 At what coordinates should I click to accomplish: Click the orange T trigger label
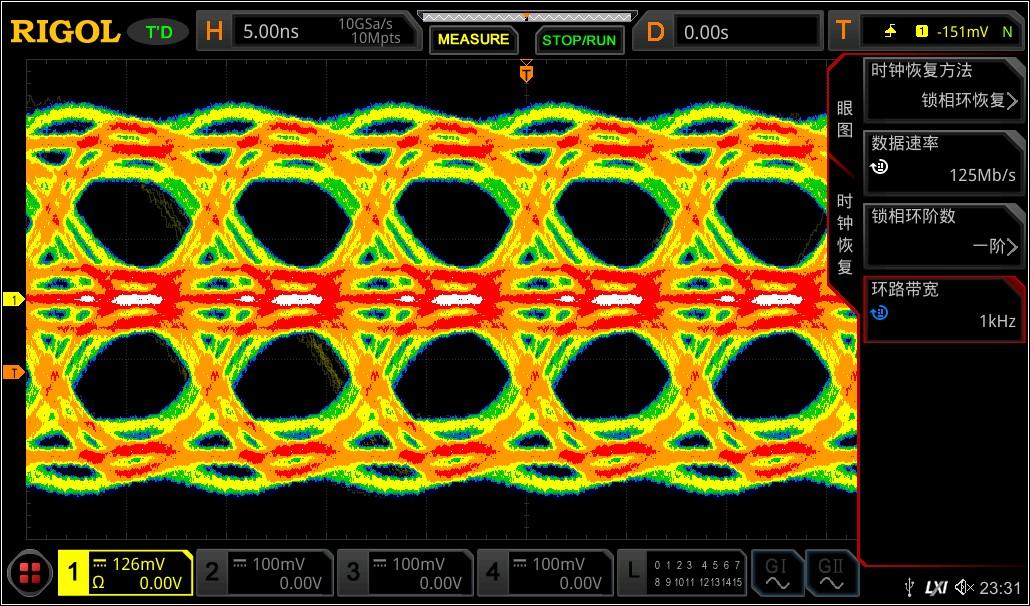pos(843,31)
